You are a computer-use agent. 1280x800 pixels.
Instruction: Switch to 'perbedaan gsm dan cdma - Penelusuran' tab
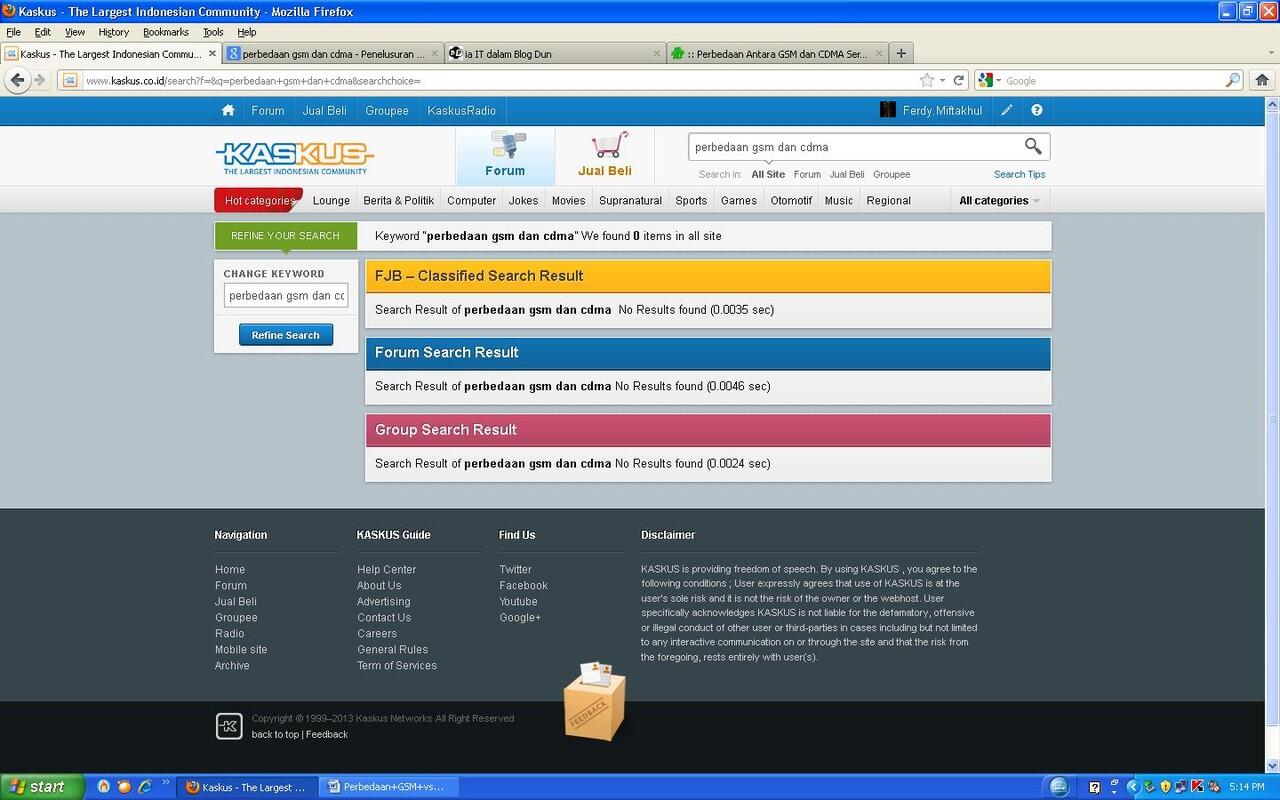pyautogui.click(x=333, y=54)
